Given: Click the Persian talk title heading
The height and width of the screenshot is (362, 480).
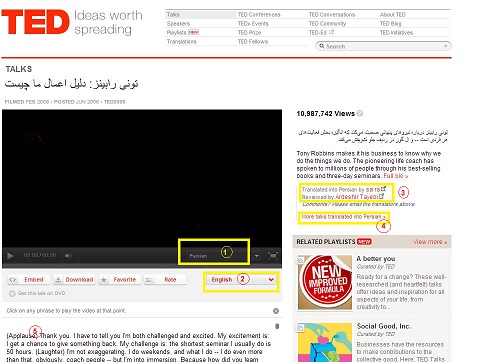Looking at the screenshot, I should click(x=71, y=84).
